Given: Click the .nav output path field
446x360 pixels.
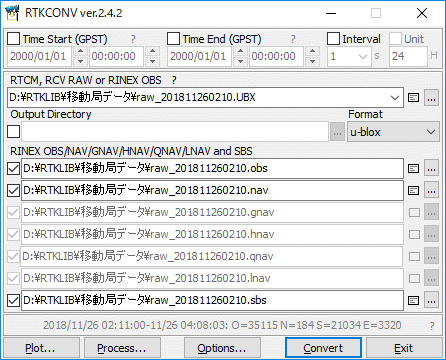Looking at the screenshot, I should pyautogui.click(x=212, y=190).
